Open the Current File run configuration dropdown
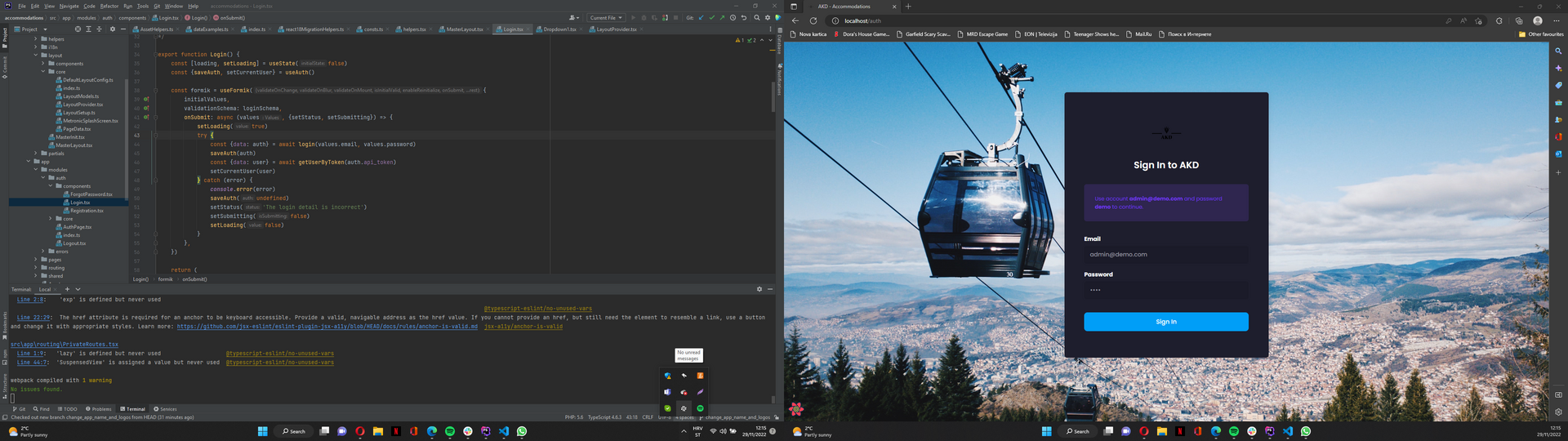 pyautogui.click(x=606, y=18)
